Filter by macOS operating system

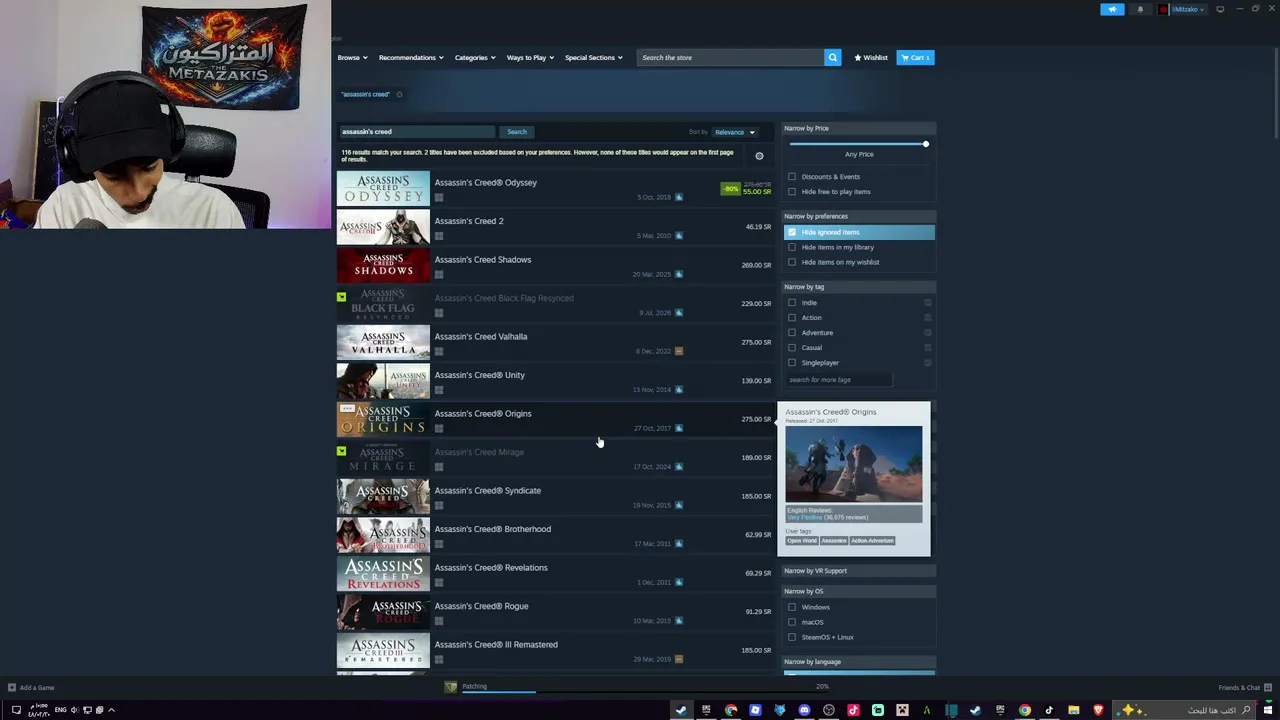(792, 622)
